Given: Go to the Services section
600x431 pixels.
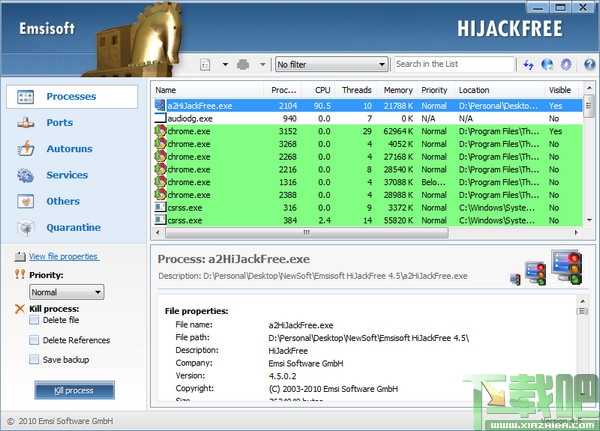Looking at the screenshot, I should [x=67, y=175].
